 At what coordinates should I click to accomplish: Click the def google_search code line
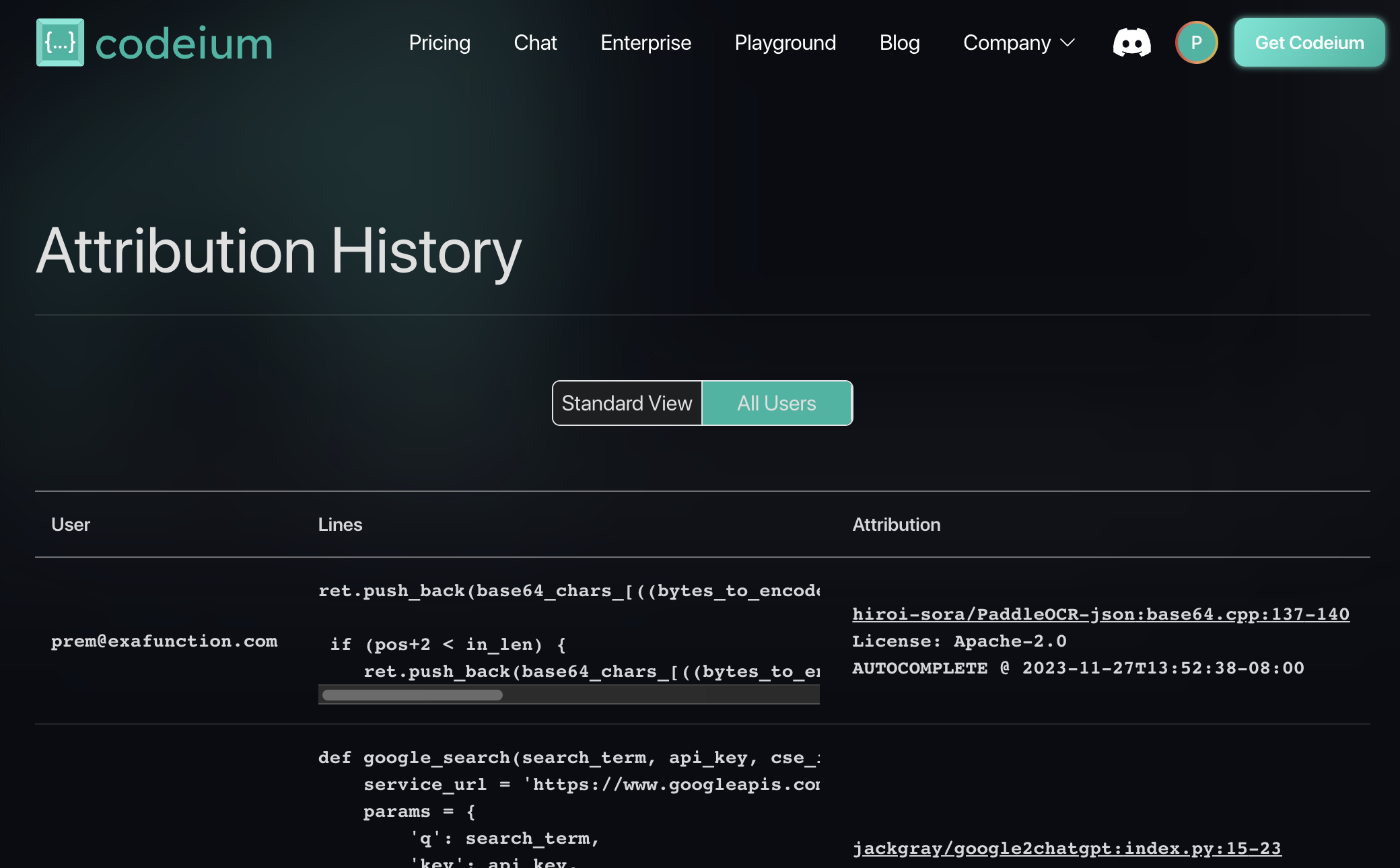pos(569,758)
